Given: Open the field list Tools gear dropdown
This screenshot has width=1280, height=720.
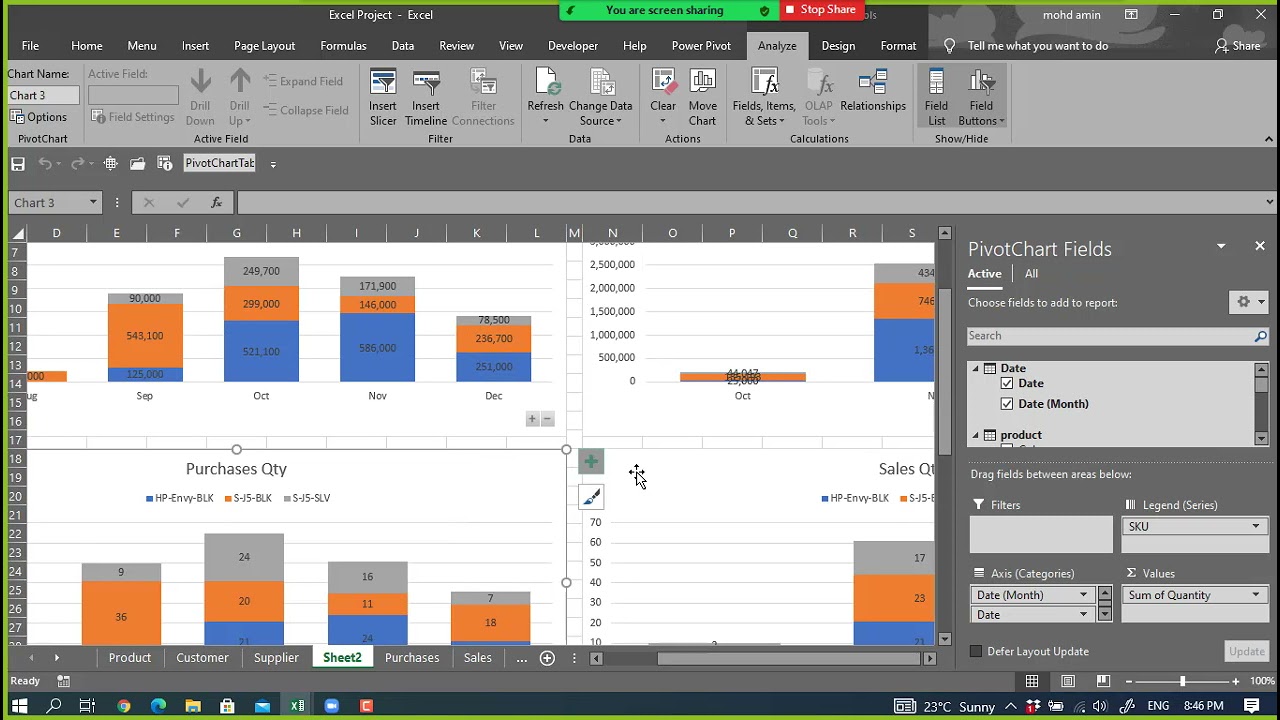Looking at the screenshot, I should point(1248,302).
